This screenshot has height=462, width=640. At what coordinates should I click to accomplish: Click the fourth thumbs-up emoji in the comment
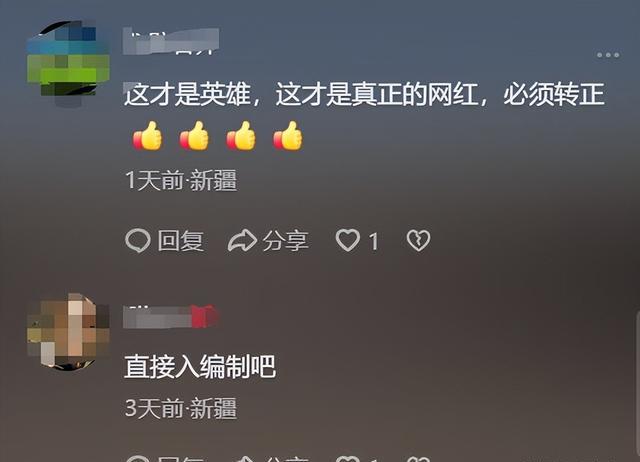click(288, 136)
